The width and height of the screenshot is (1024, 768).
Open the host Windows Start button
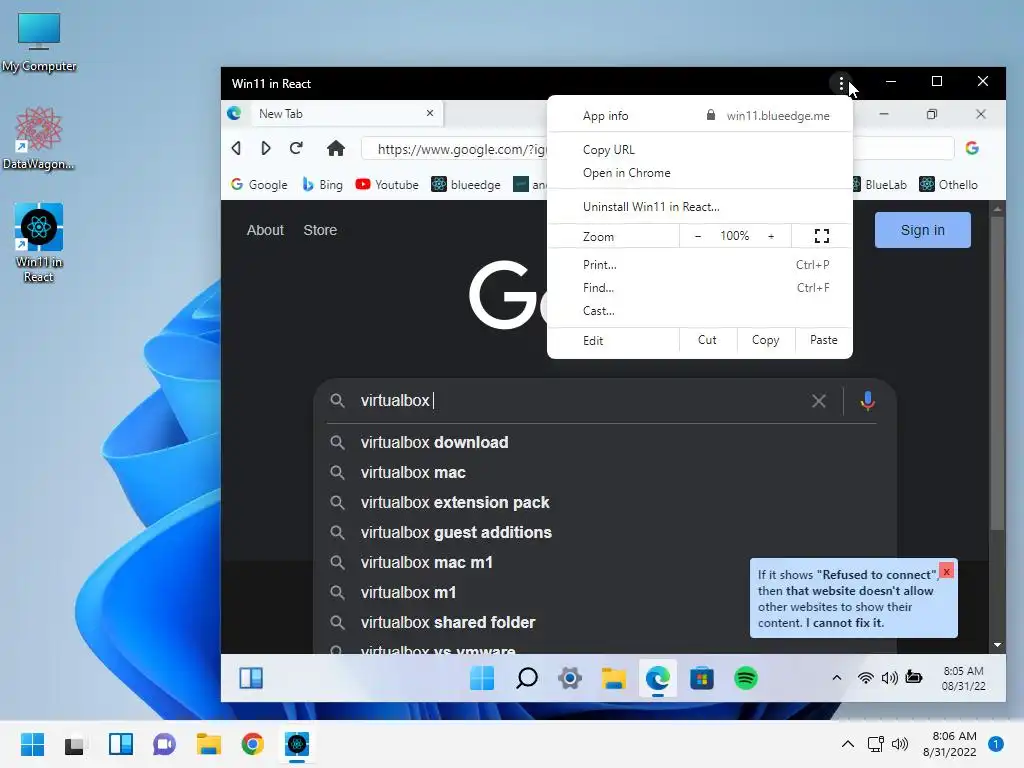pos(32,744)
